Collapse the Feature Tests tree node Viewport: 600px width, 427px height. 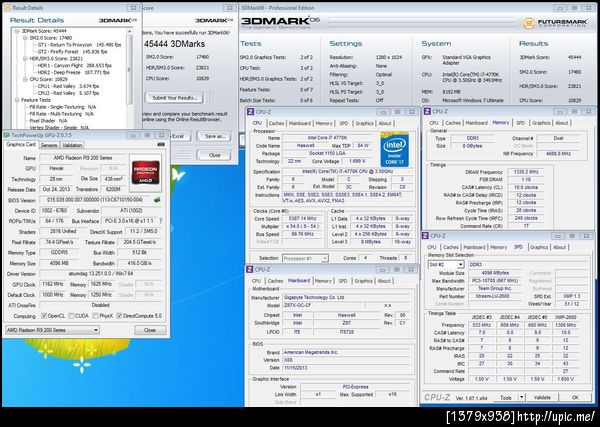coord(15,99)
